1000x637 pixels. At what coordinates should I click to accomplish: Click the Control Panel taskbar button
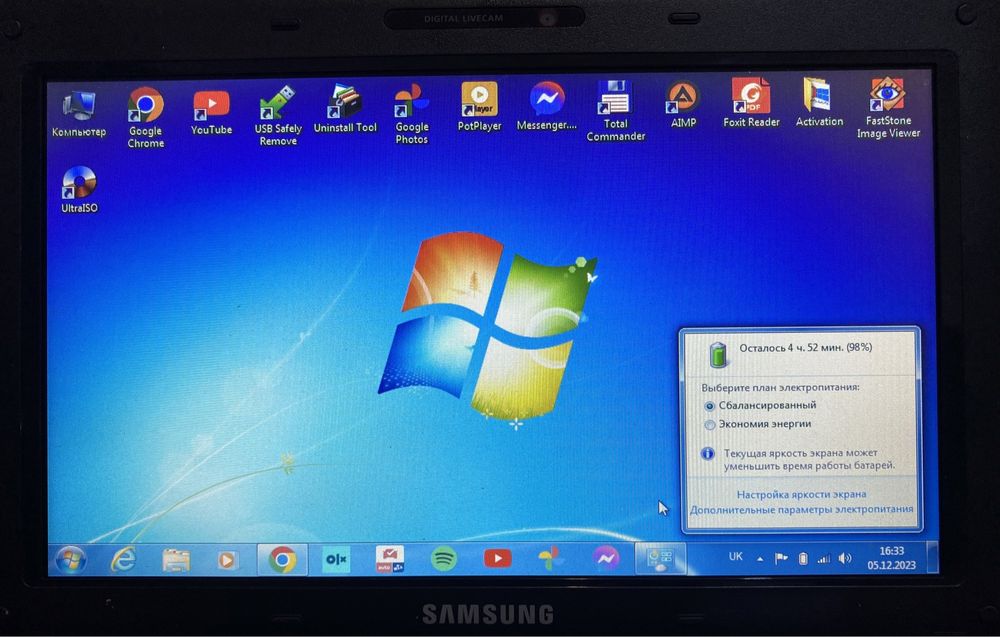(660, 558)
